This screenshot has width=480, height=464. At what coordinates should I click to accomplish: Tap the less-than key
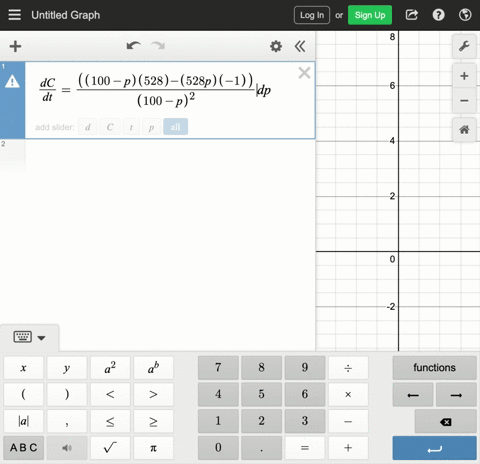pos(110,394)
